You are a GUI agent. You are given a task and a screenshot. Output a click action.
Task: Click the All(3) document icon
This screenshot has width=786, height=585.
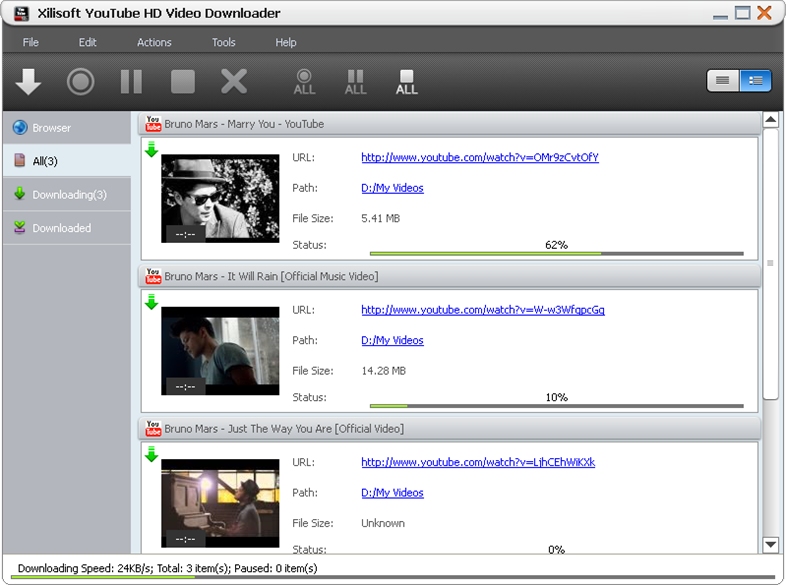tap(20, 160)
